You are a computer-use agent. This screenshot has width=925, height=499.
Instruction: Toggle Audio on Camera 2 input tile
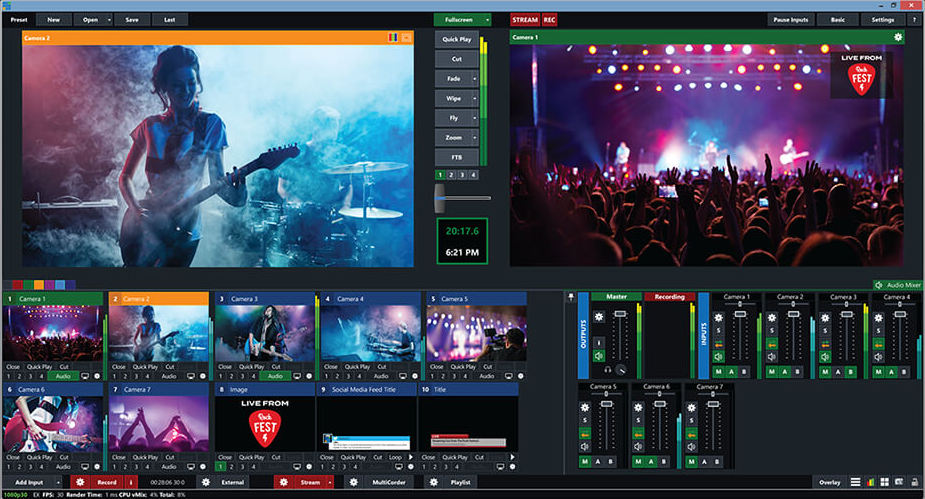click(170, 376)
